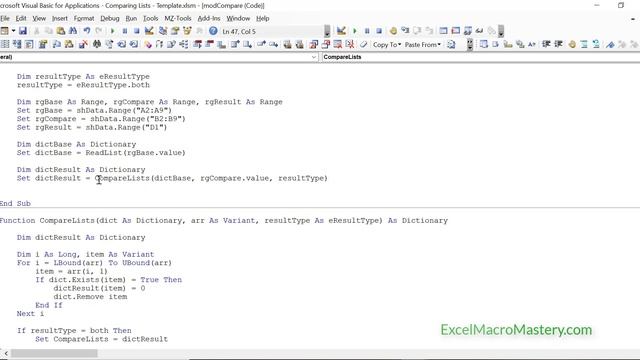This screenshot has height=360, width=640.
Task: Open the Watch Window icon
Action: 468,31
